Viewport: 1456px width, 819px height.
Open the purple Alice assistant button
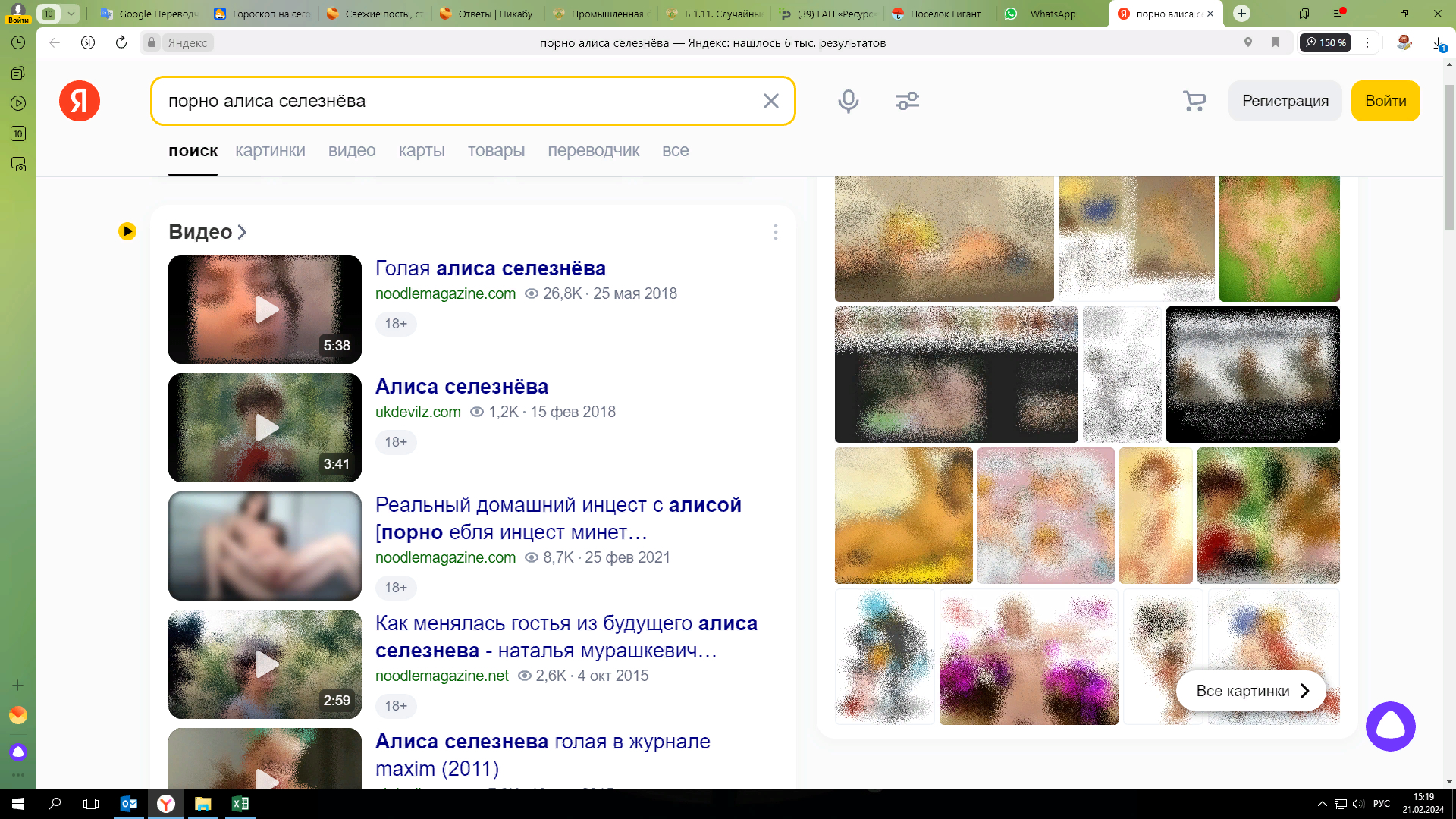pos(1390,726)
